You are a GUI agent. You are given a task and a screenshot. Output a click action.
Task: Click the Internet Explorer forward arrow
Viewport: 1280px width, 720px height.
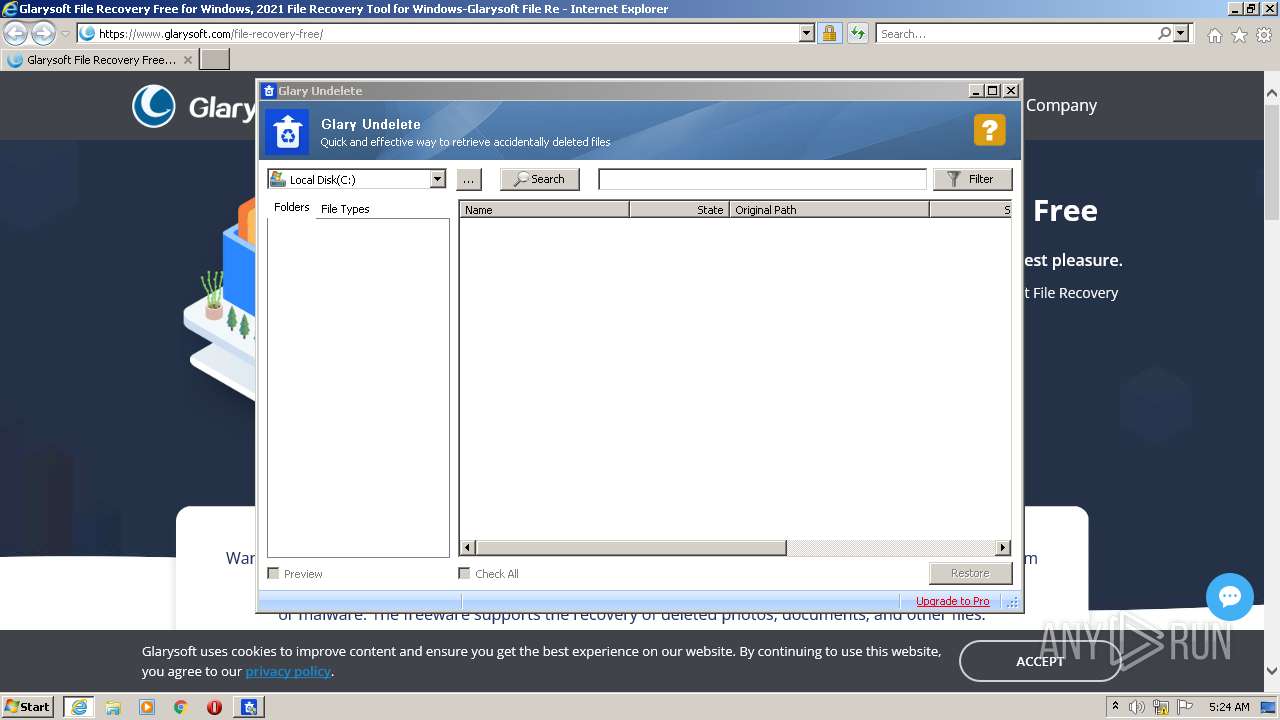click(43, 33)
